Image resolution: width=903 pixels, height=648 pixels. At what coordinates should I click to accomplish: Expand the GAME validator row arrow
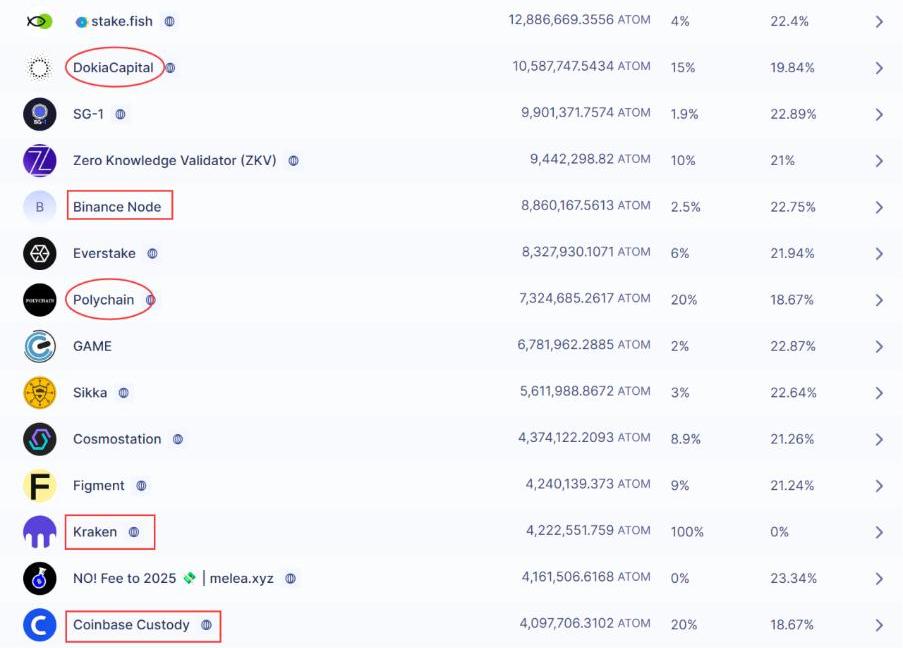[879, 346]
